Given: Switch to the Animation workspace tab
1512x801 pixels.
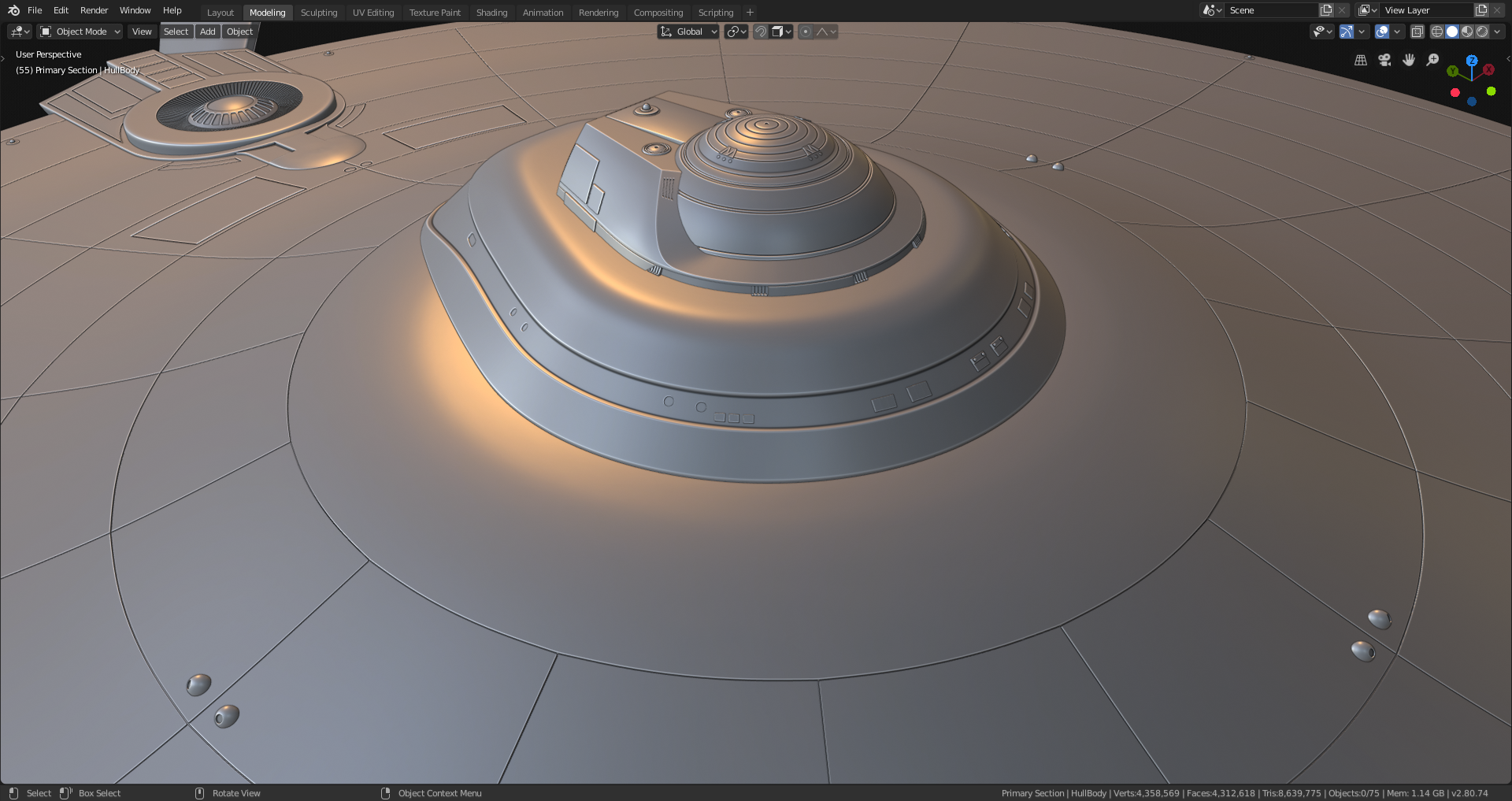Looking at the screenshot, I should (x=543, y=13).
